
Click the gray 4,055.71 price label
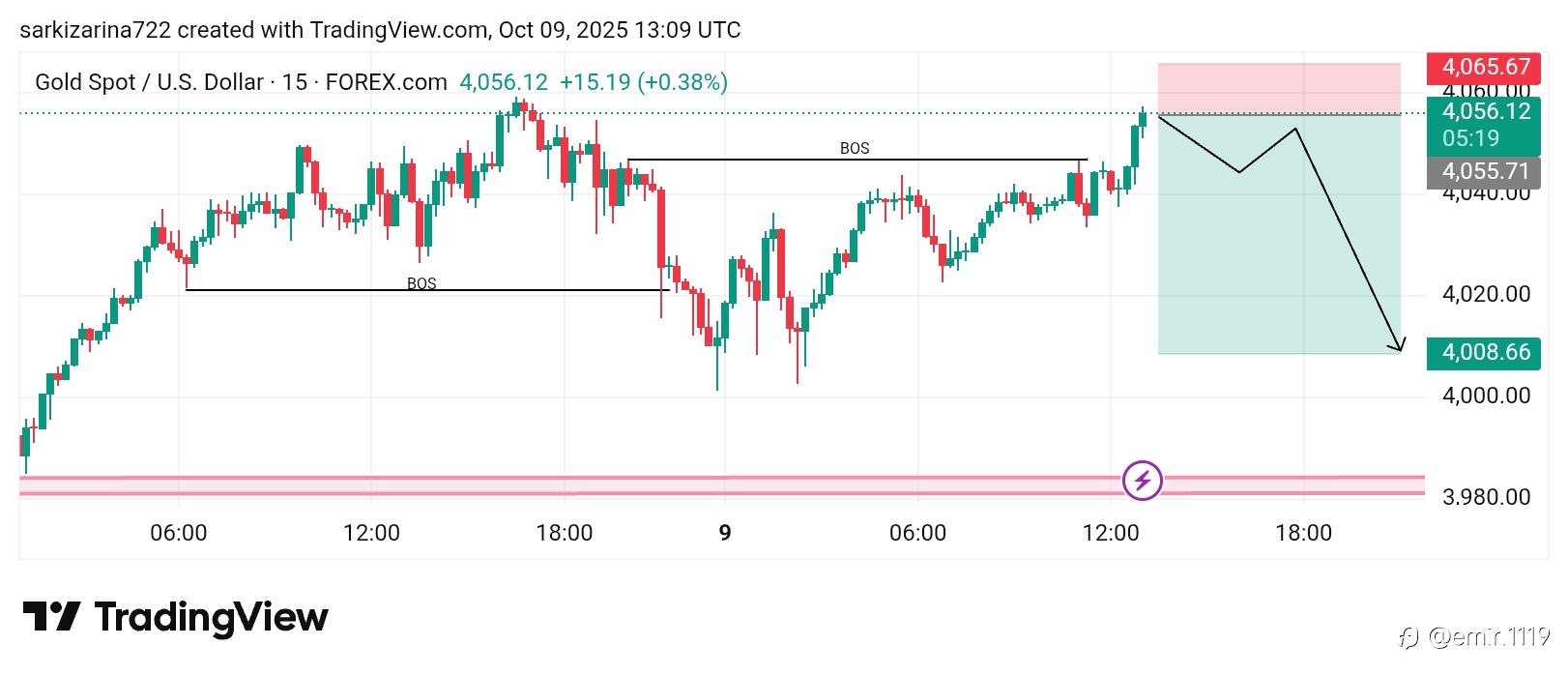point(1484,171)
